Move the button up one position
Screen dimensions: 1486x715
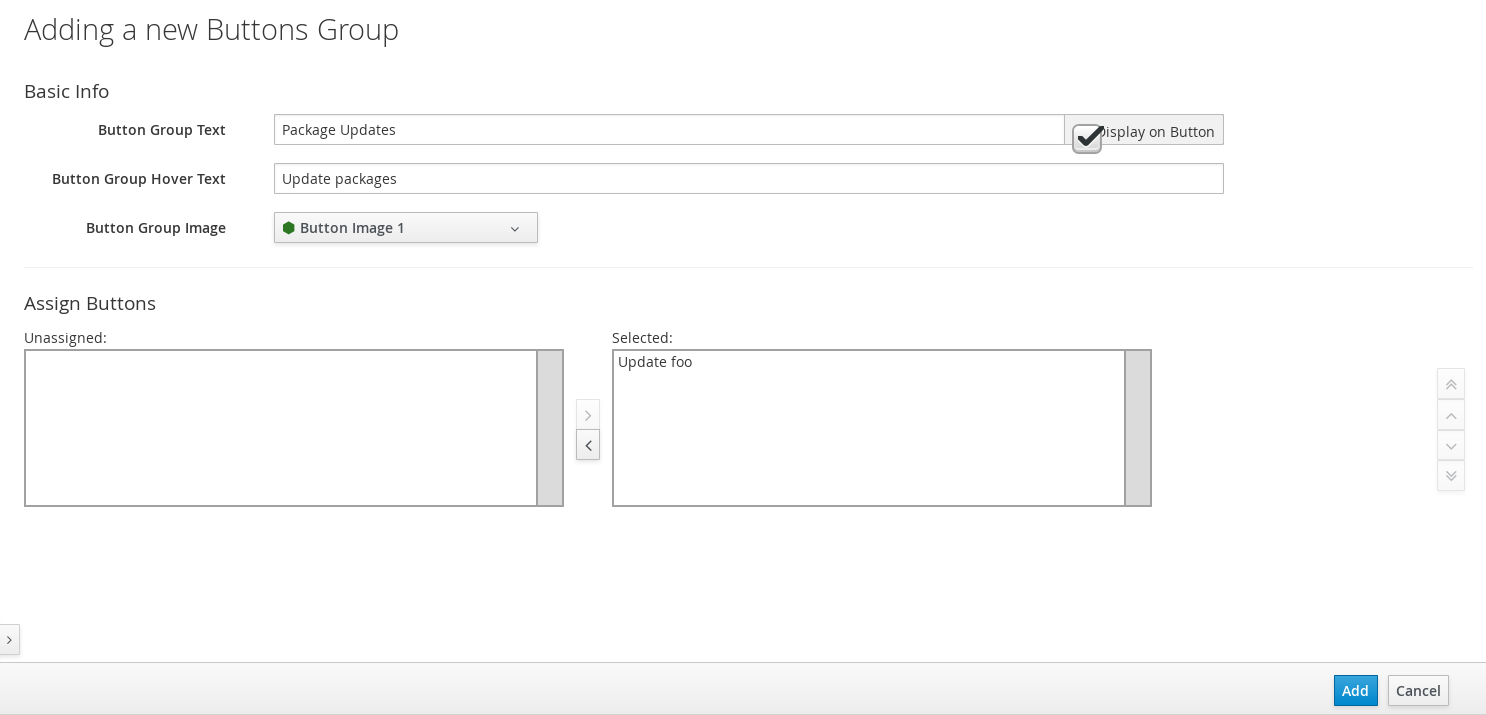(1451, 415)
